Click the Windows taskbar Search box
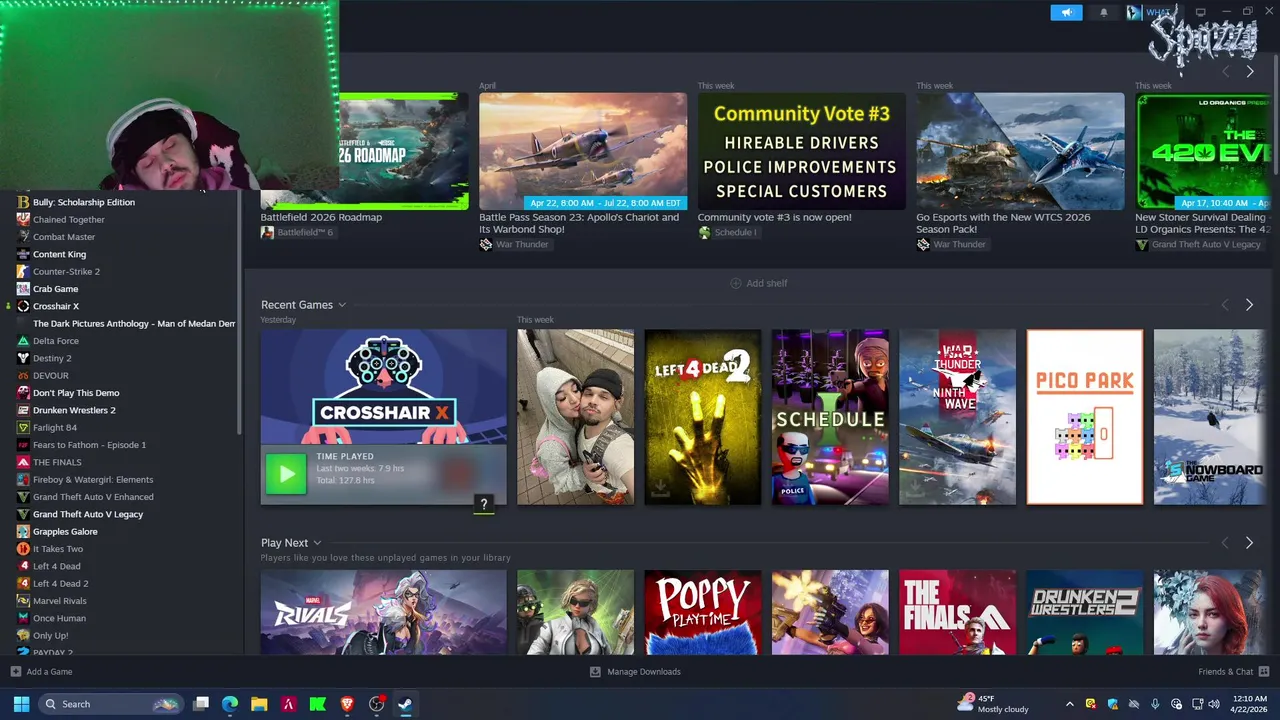The width and height of the screenshot is (1280, 720). pos(111,704)
